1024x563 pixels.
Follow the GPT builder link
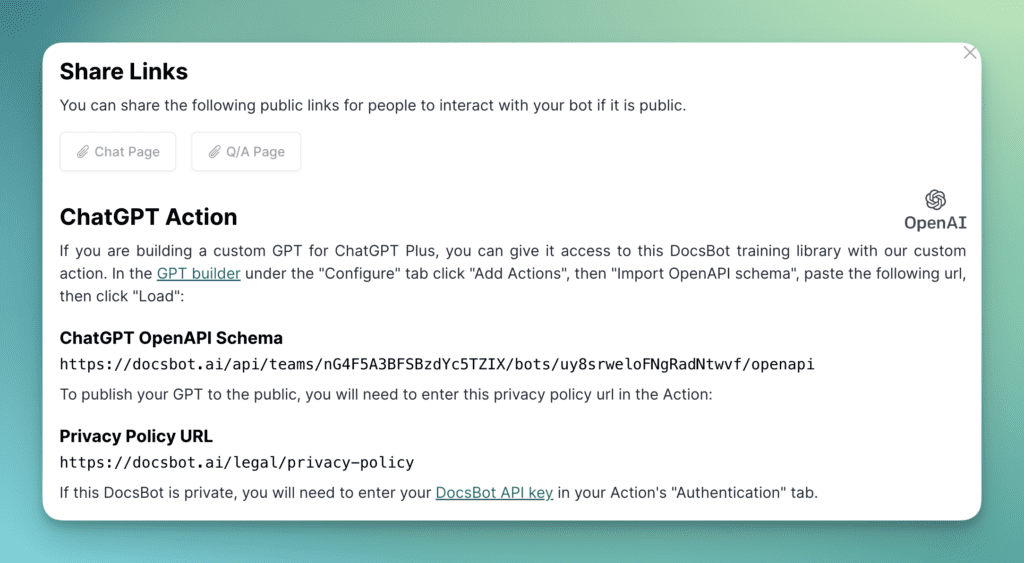coord(198,273)
